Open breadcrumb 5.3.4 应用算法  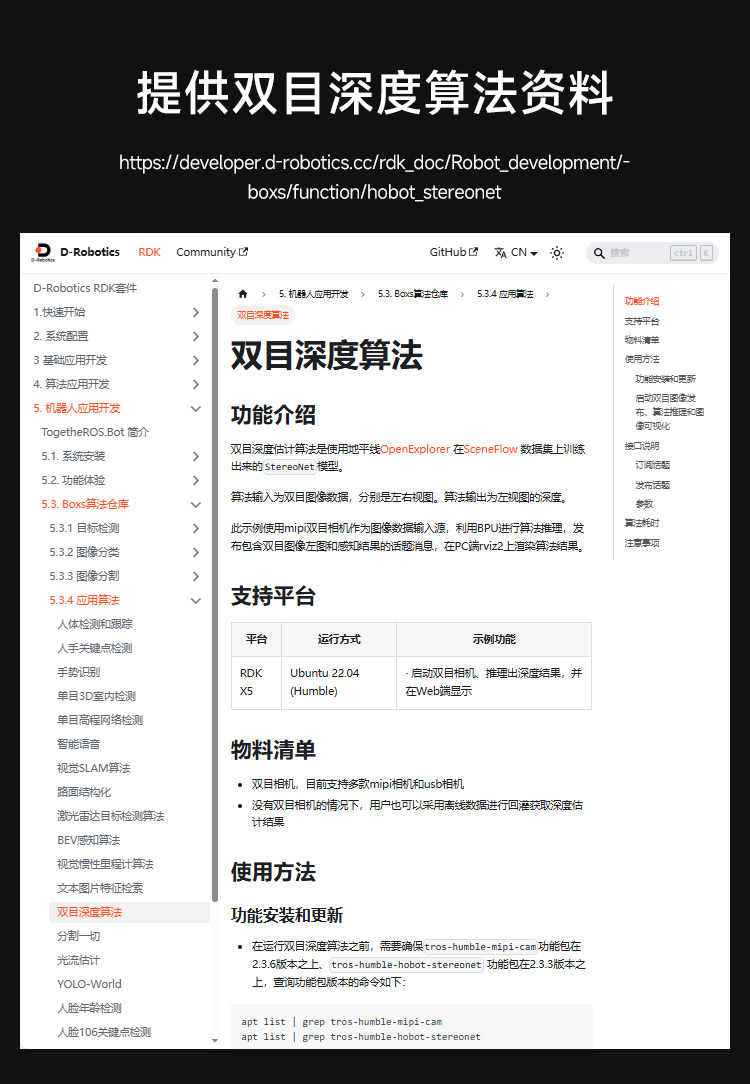(x=505, y=294)
